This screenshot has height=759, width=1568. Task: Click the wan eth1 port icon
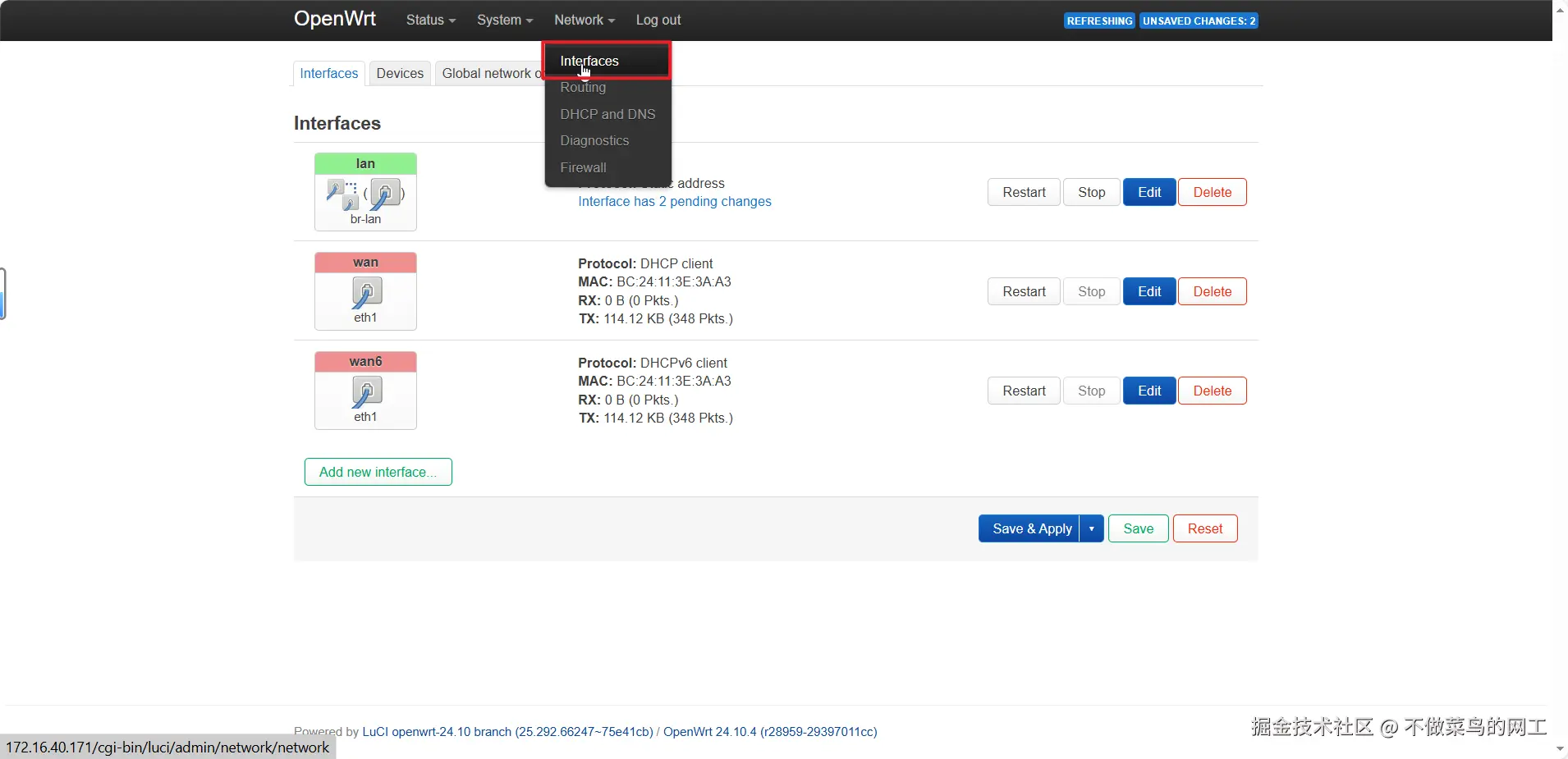366,293
